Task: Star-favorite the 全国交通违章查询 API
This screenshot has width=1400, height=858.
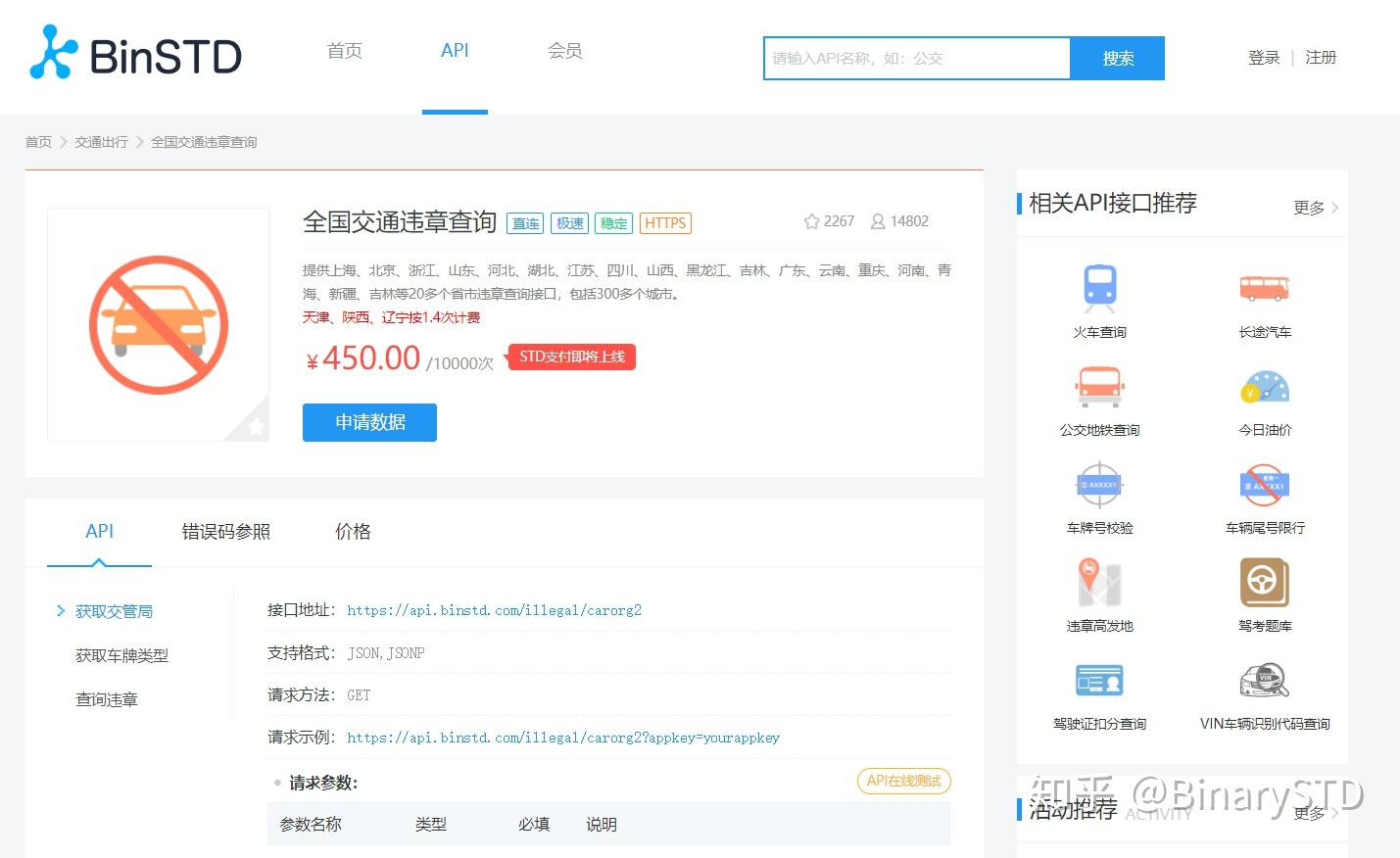Action: point(811,220)
